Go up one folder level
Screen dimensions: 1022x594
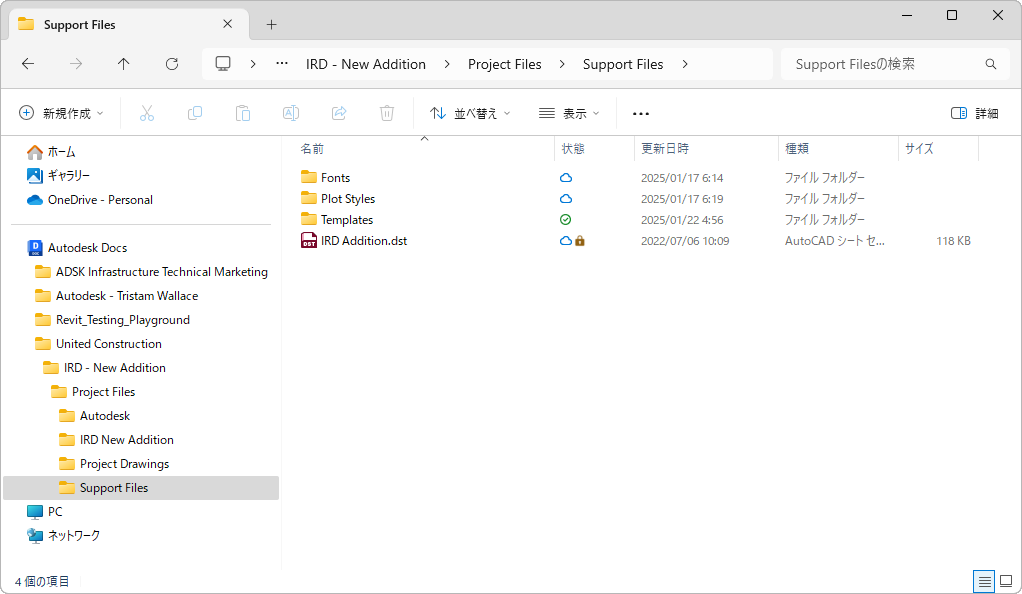tap(123, 64)
